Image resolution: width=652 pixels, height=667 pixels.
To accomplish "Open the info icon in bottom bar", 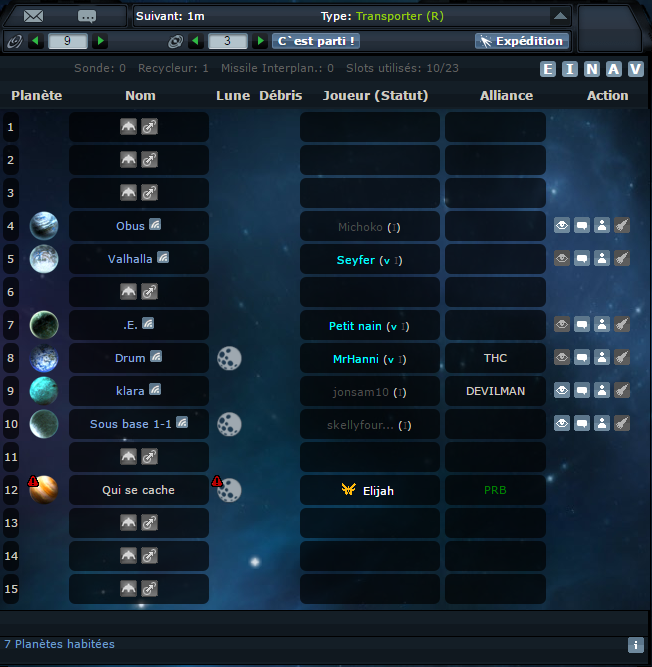I will click(635, 645).
